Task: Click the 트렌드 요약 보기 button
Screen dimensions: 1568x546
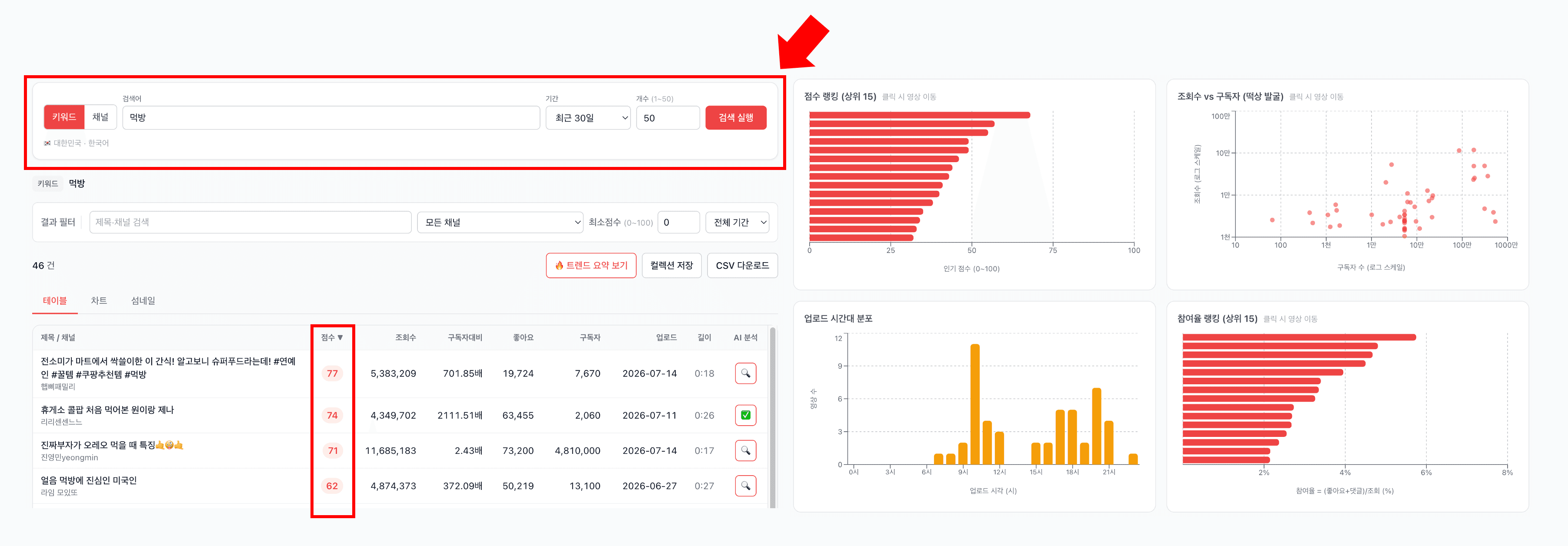Action: coord(591,265)
